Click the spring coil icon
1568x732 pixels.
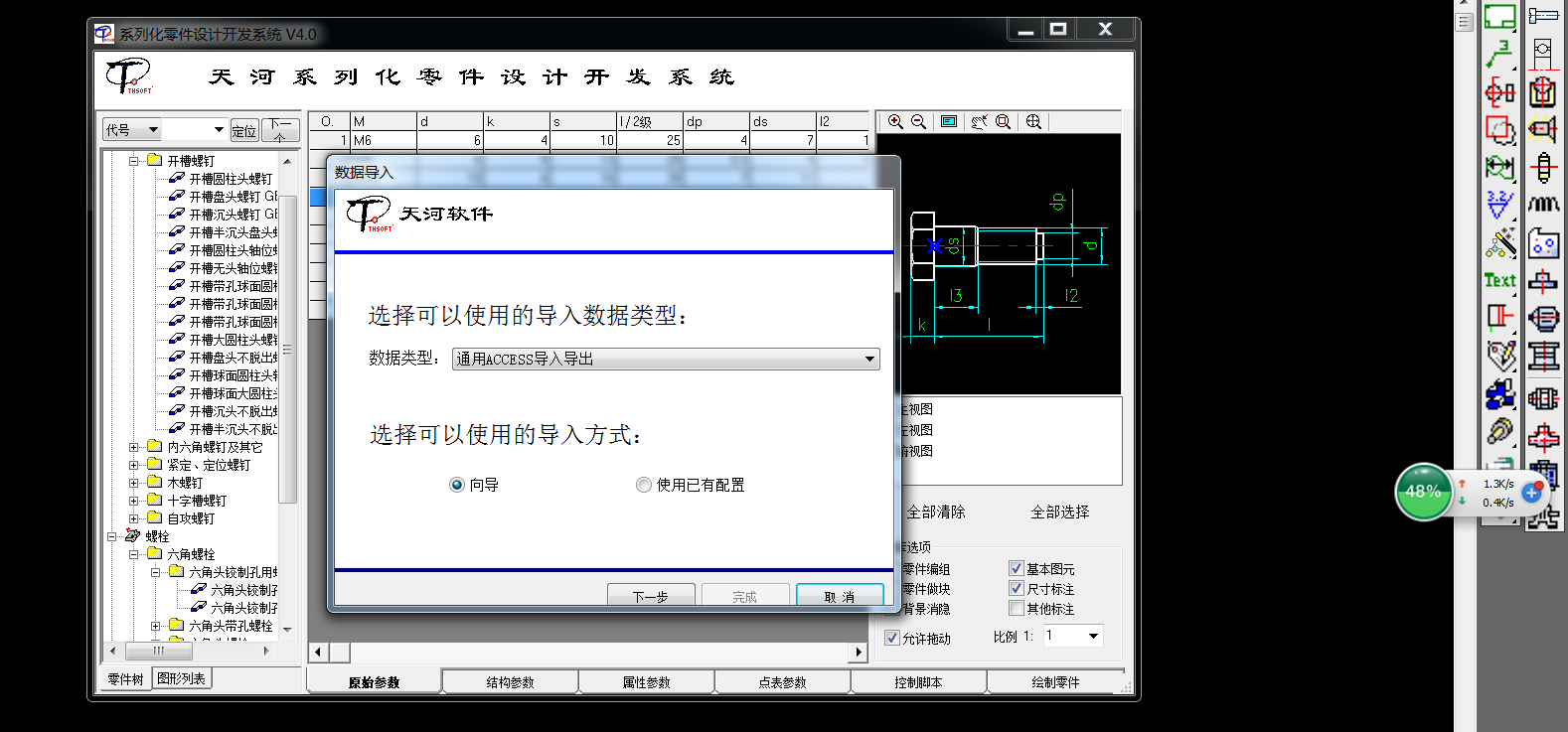1542,205
